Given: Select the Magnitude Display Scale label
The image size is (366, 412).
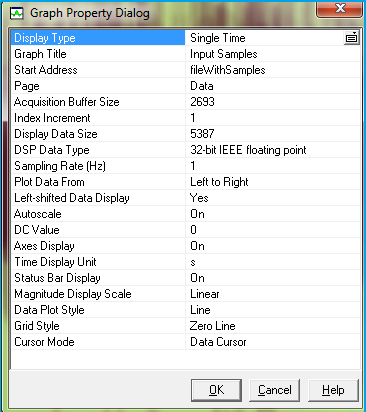Looking at the screenshot, I should (73, 294).
